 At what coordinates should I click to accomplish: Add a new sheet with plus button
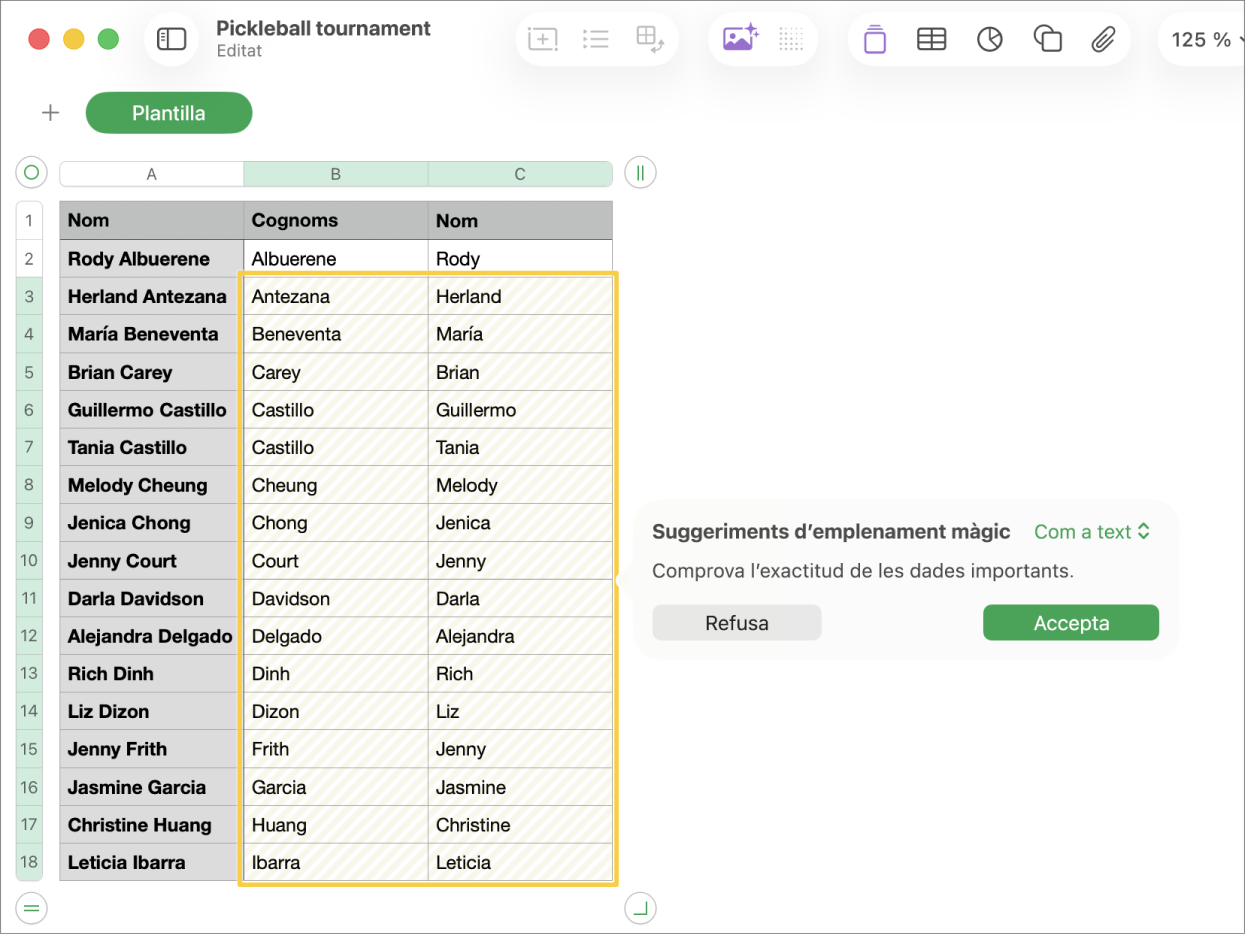pyautogui.click(x=50, y=113)
